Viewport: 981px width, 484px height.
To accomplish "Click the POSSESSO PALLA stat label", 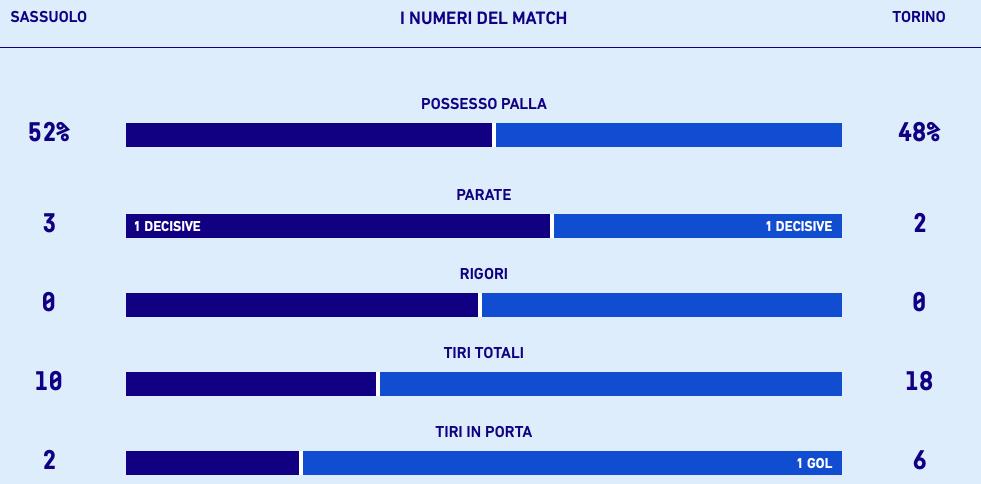I will [483, 104].
